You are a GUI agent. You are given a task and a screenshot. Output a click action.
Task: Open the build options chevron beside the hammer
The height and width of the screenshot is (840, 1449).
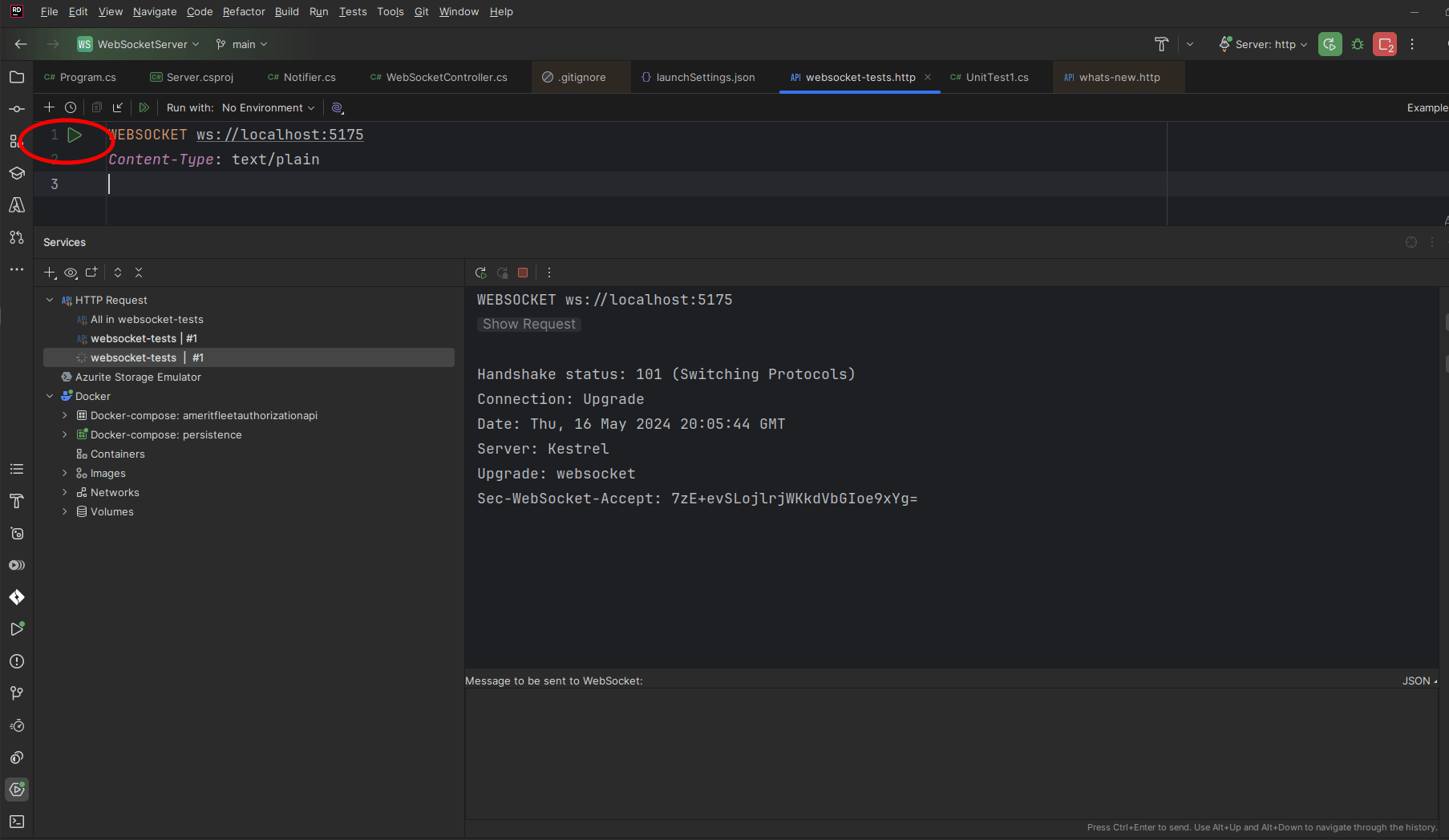[1190, 44]
